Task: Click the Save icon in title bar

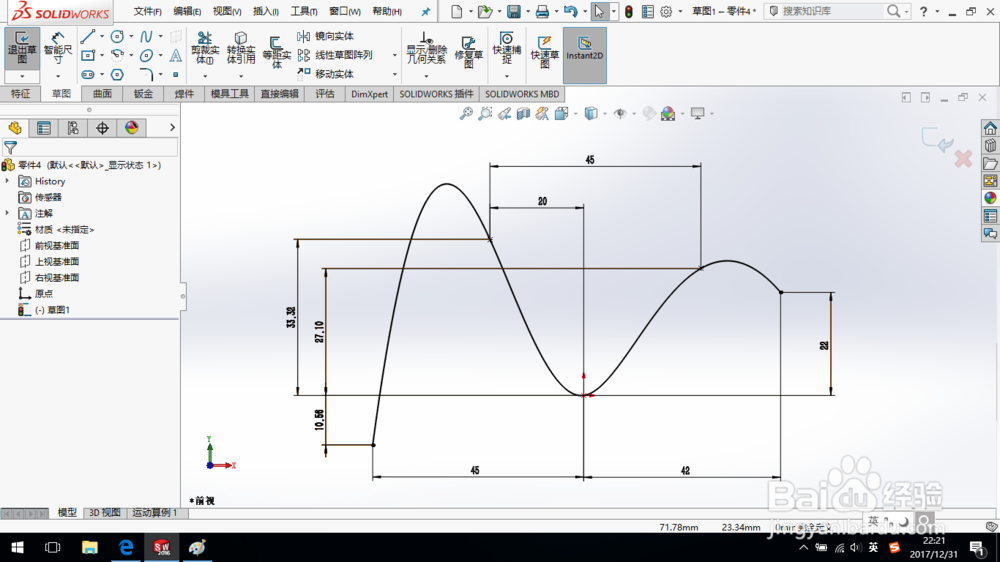Action: click(x=513, y=11)
